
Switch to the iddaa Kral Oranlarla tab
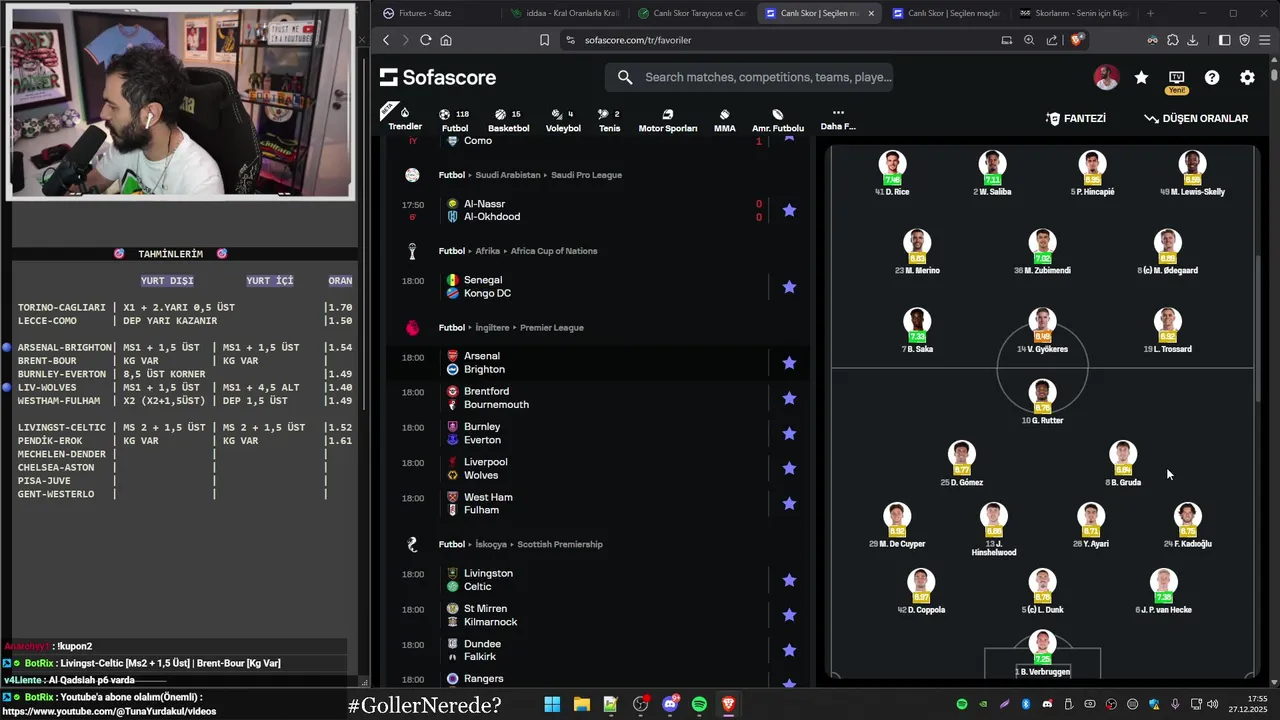[565, 13]
